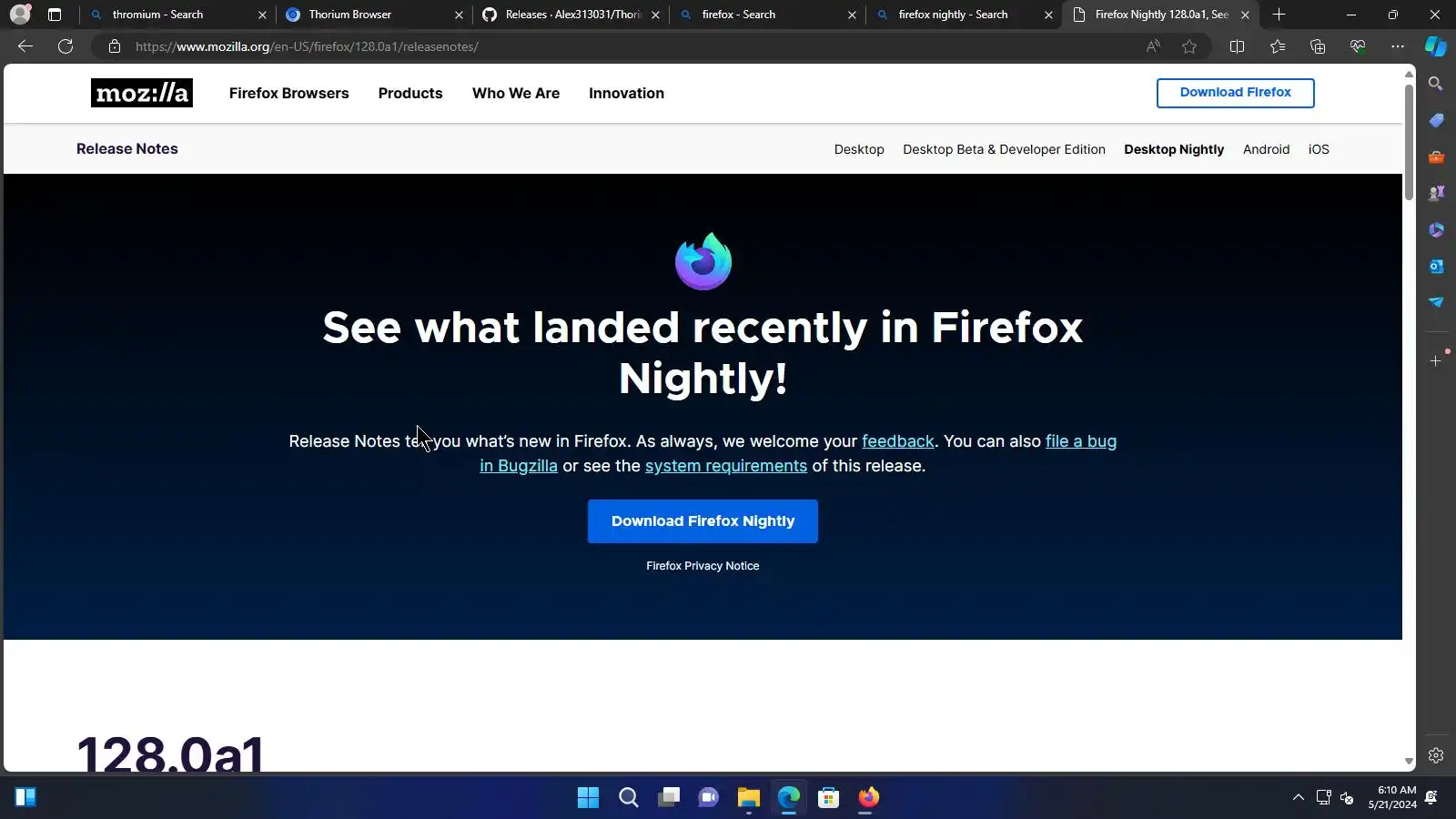Open sidebar Tools briefcase icon
Viewport: 1456px width, 819px height.
coord(1436,157)
